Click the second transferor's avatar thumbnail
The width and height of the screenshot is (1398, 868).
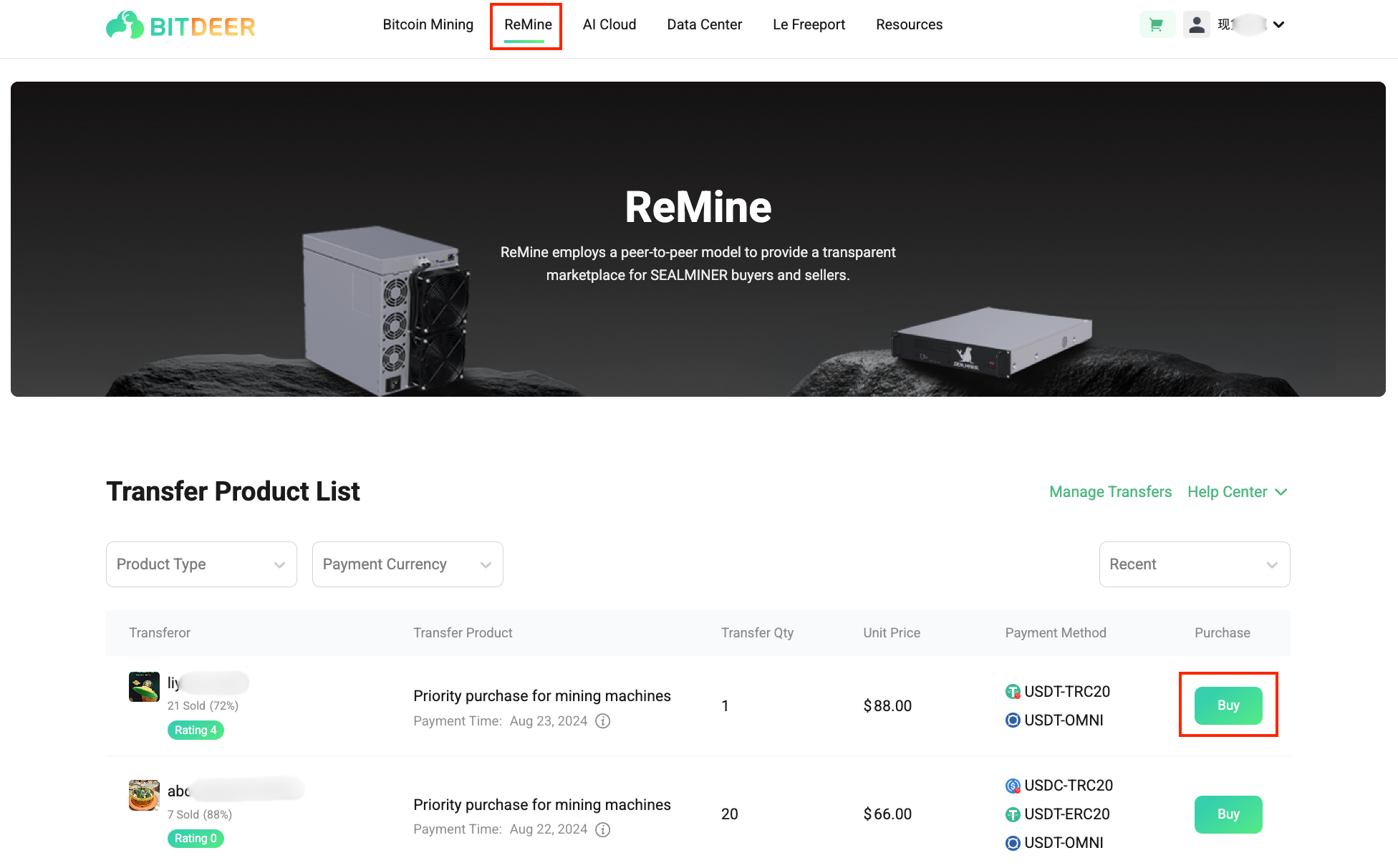144,795
